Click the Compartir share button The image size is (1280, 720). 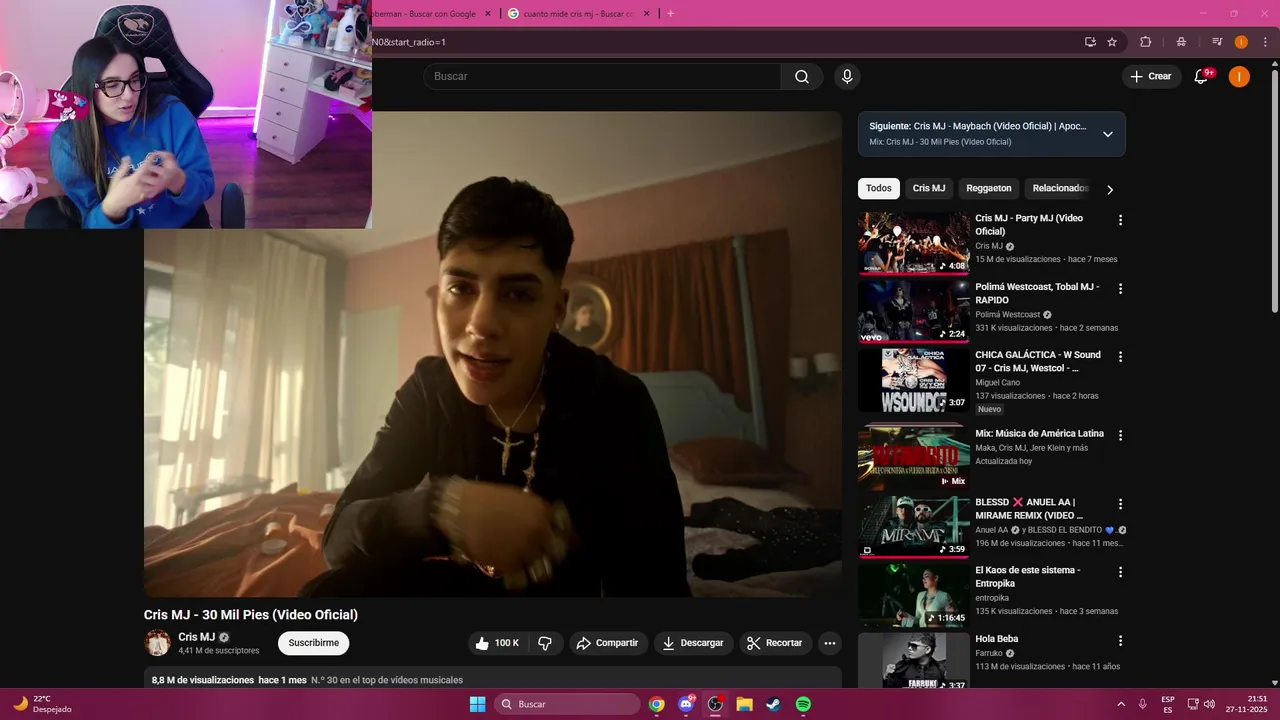click(x=609, y=643)
